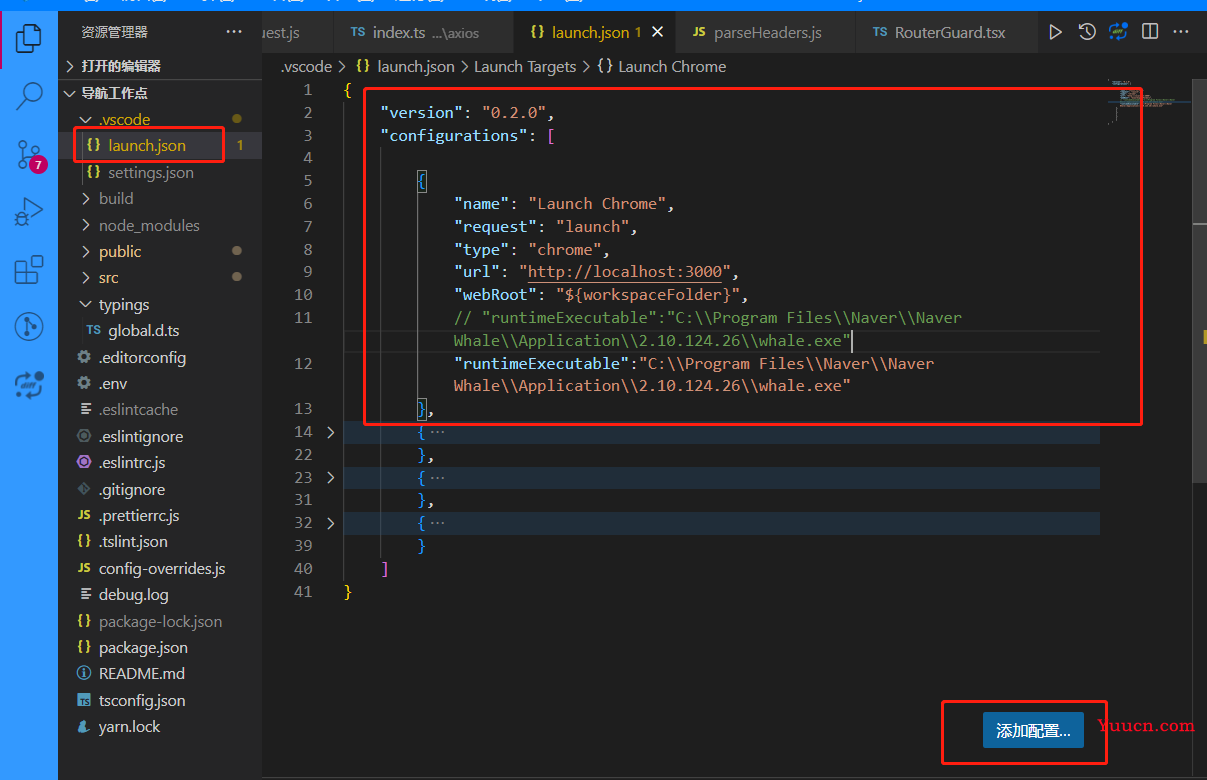
Task: Open the Search view icon
Action: 29,96
